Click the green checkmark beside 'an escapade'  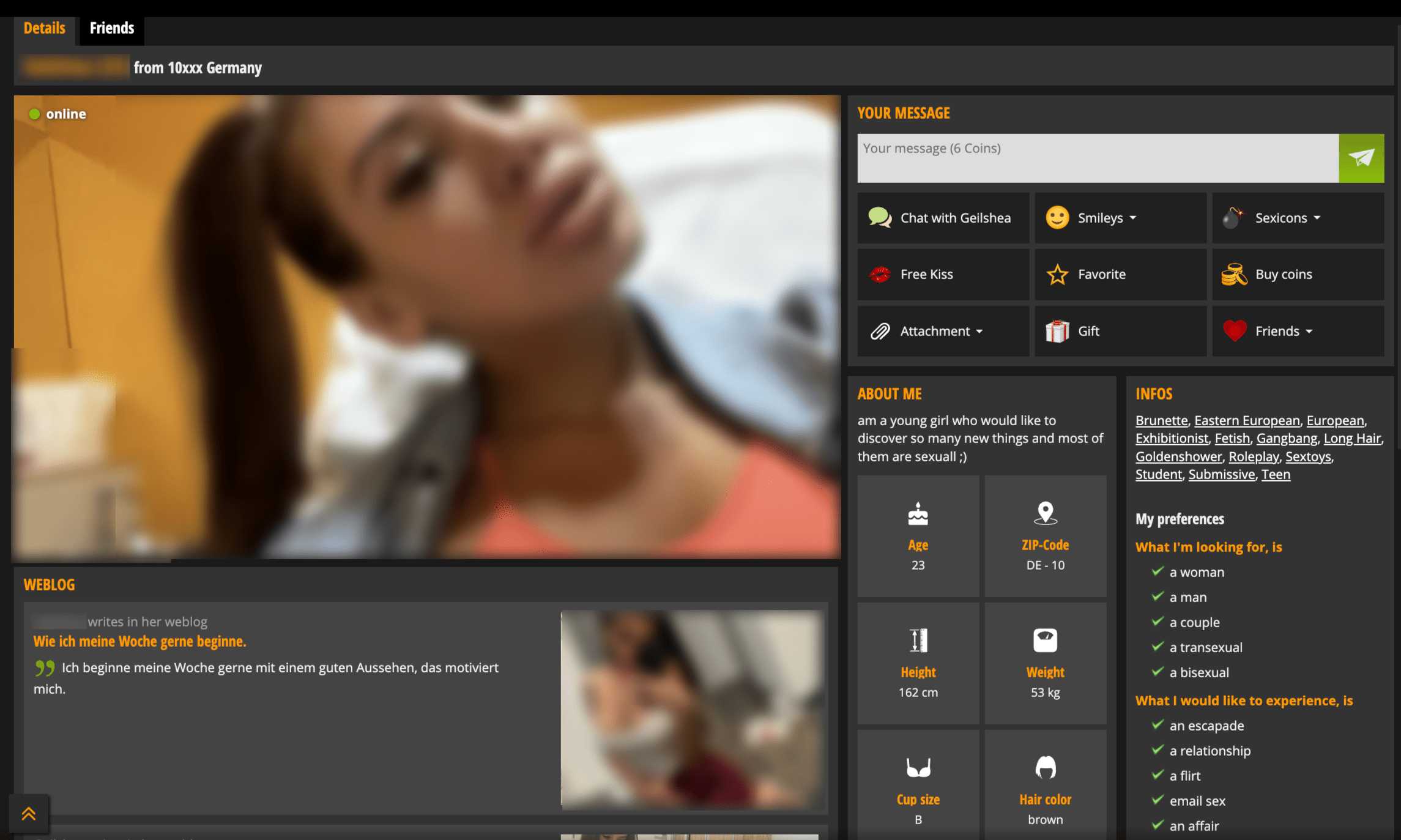(1157, 724)
